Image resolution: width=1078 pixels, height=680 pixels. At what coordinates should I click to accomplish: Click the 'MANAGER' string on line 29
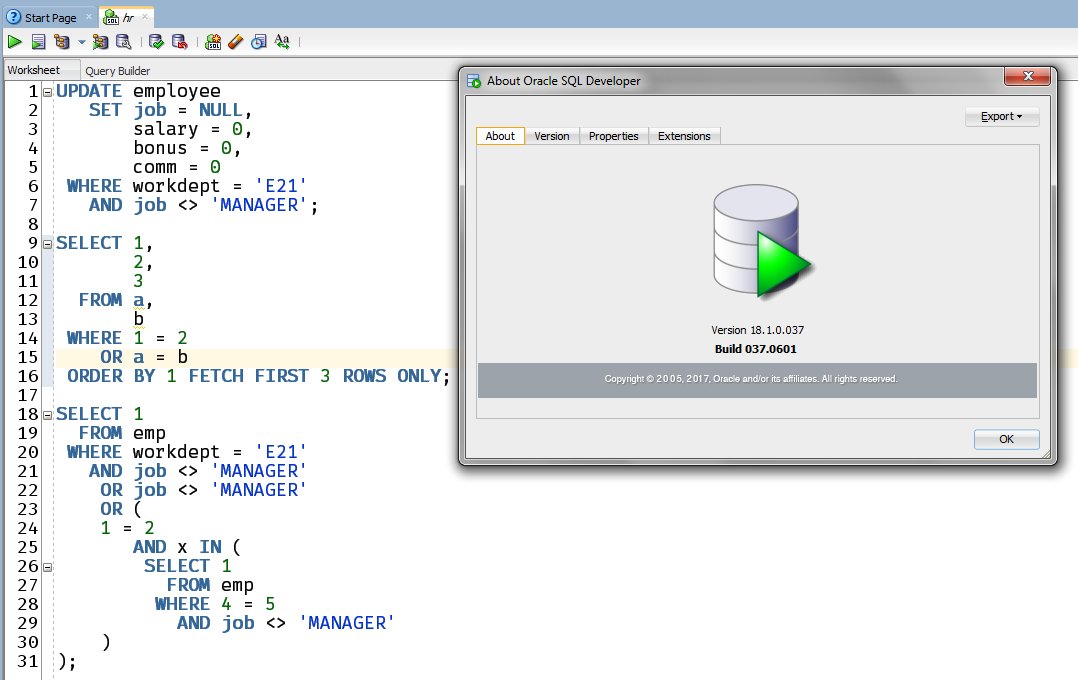click(346, 623)
